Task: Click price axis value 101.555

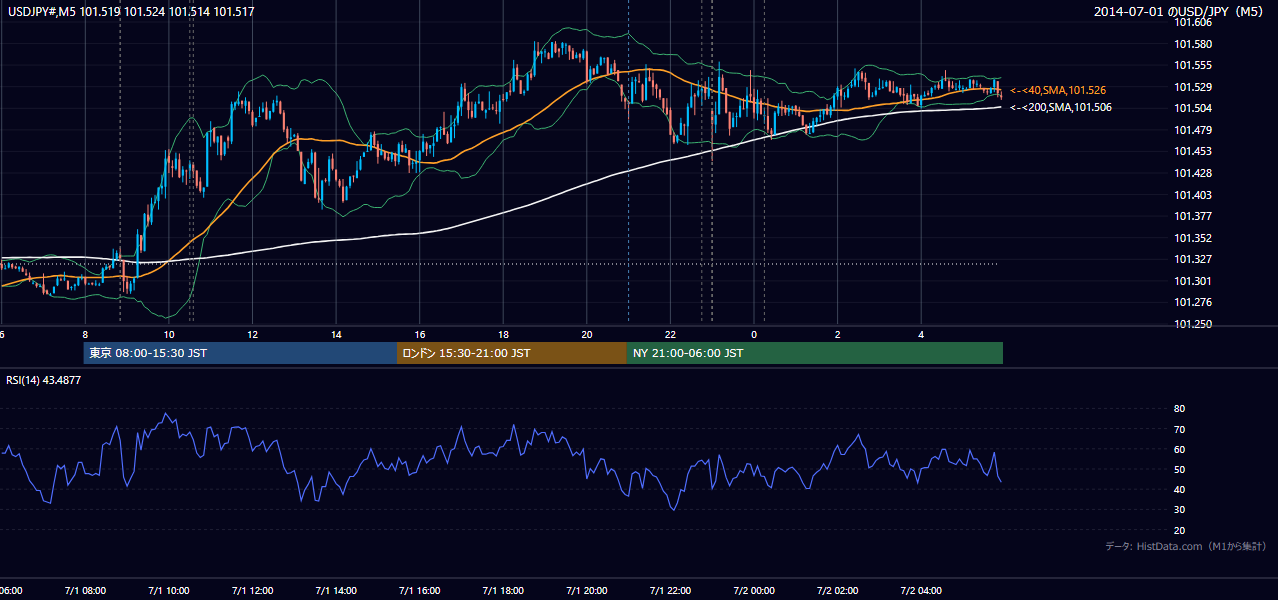Action: coord(1193,65)
